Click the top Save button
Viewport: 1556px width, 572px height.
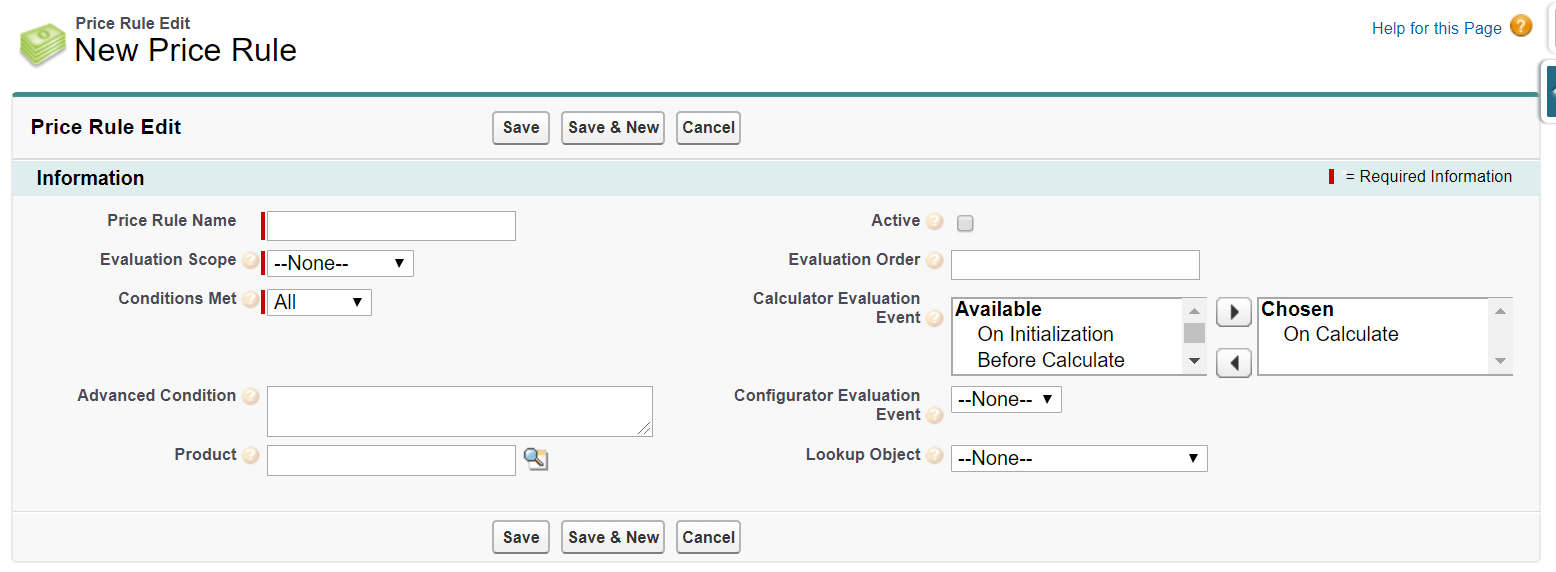tap(520, 128)
